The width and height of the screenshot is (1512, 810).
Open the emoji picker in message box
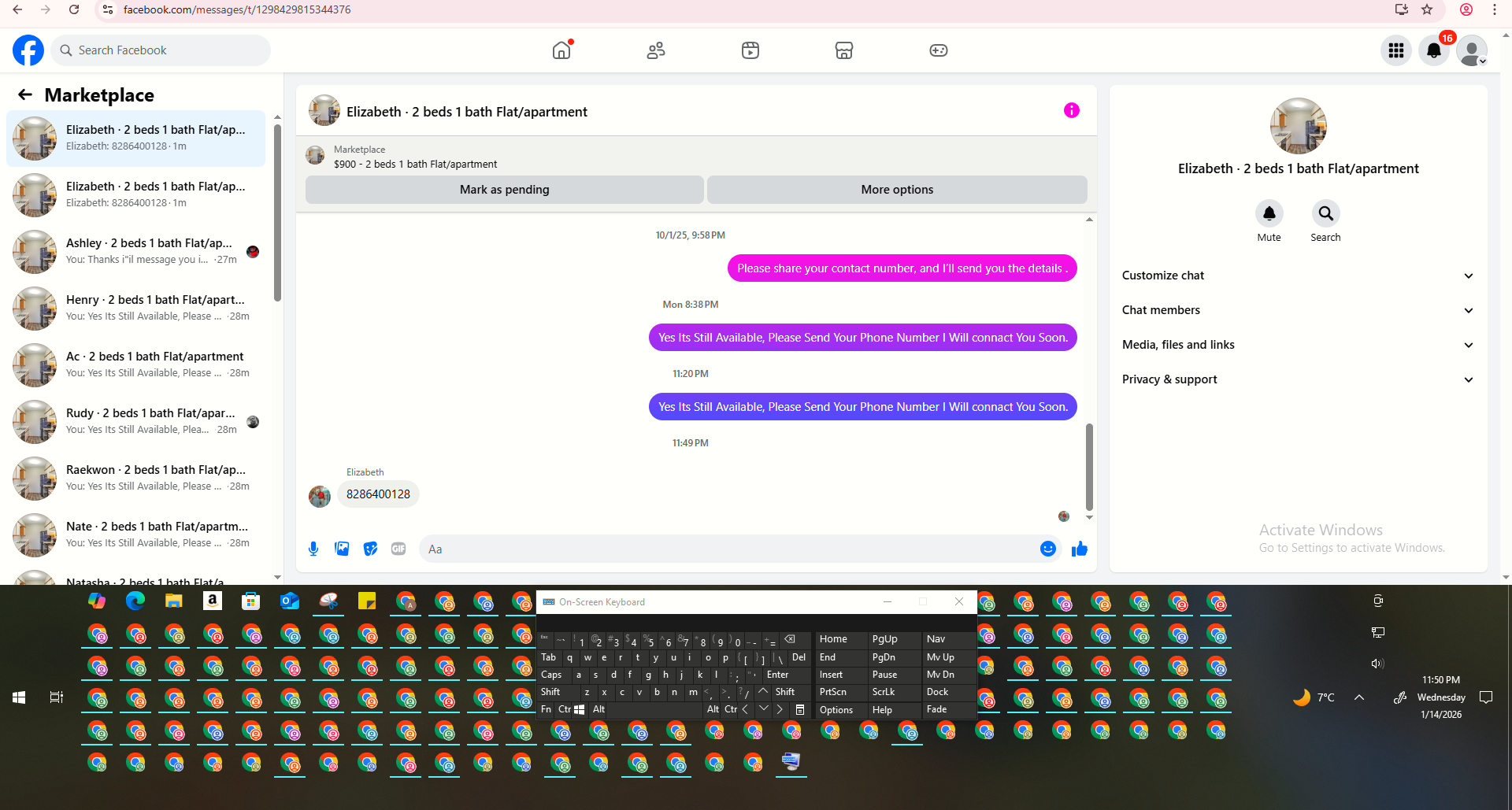[1047, 549]
